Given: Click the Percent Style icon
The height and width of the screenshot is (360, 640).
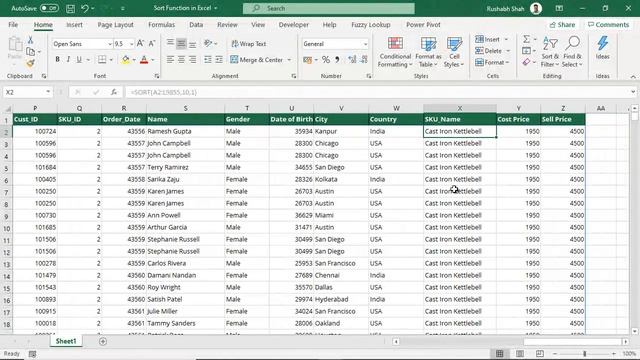Looking at the screenshot, I should pyautogui.click(x=326, y=60).
